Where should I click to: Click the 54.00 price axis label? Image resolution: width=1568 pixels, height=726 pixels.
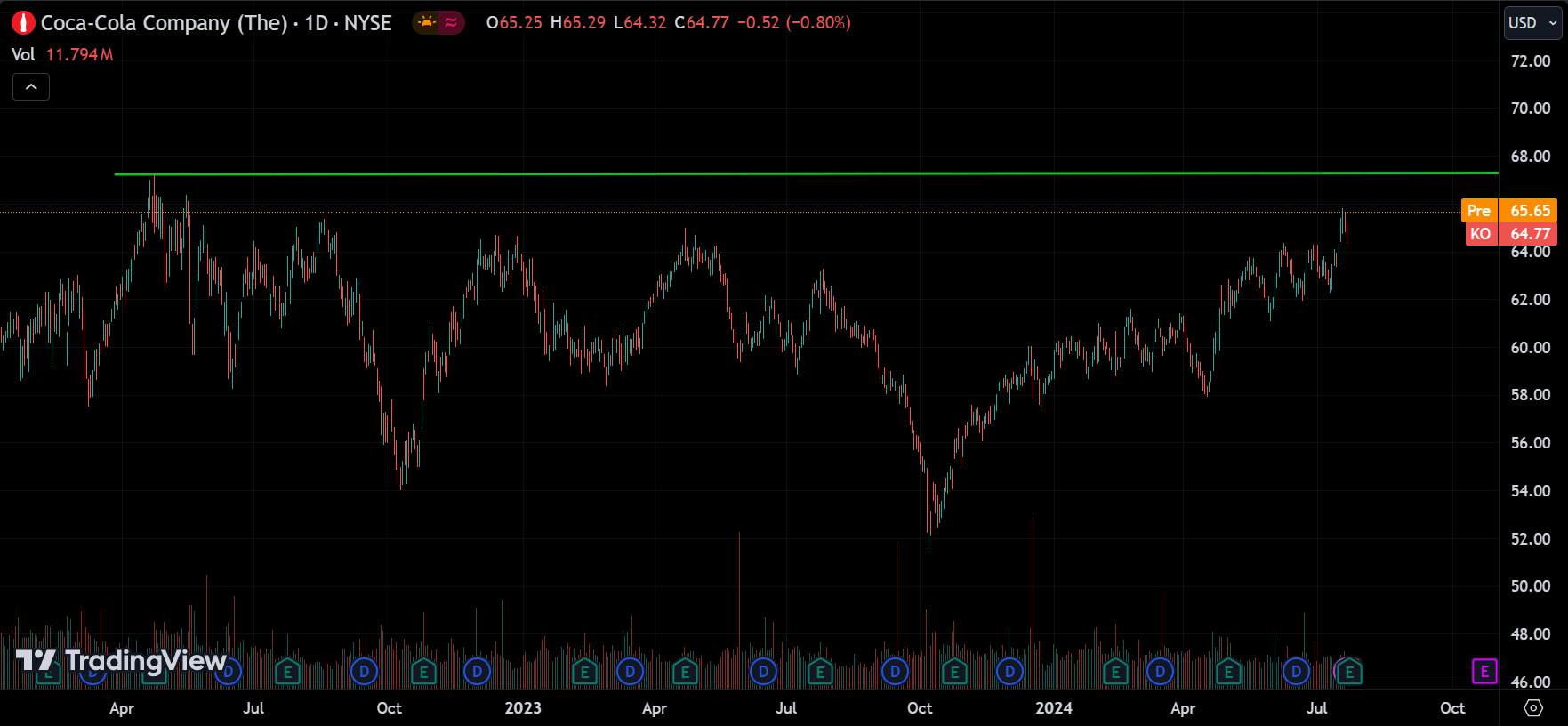[x=1531, y=491]
